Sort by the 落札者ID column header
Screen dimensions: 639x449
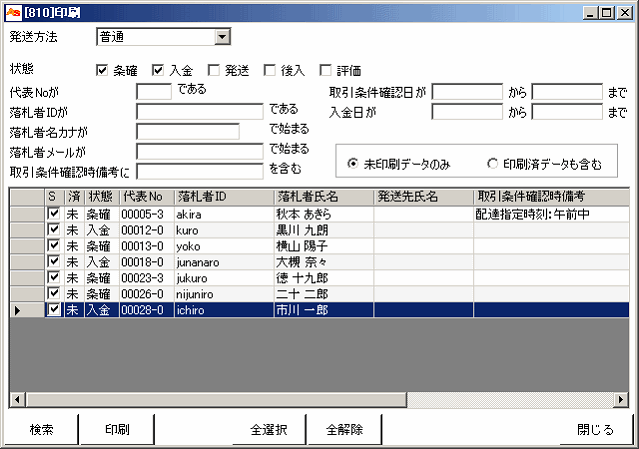click(224, 197)
